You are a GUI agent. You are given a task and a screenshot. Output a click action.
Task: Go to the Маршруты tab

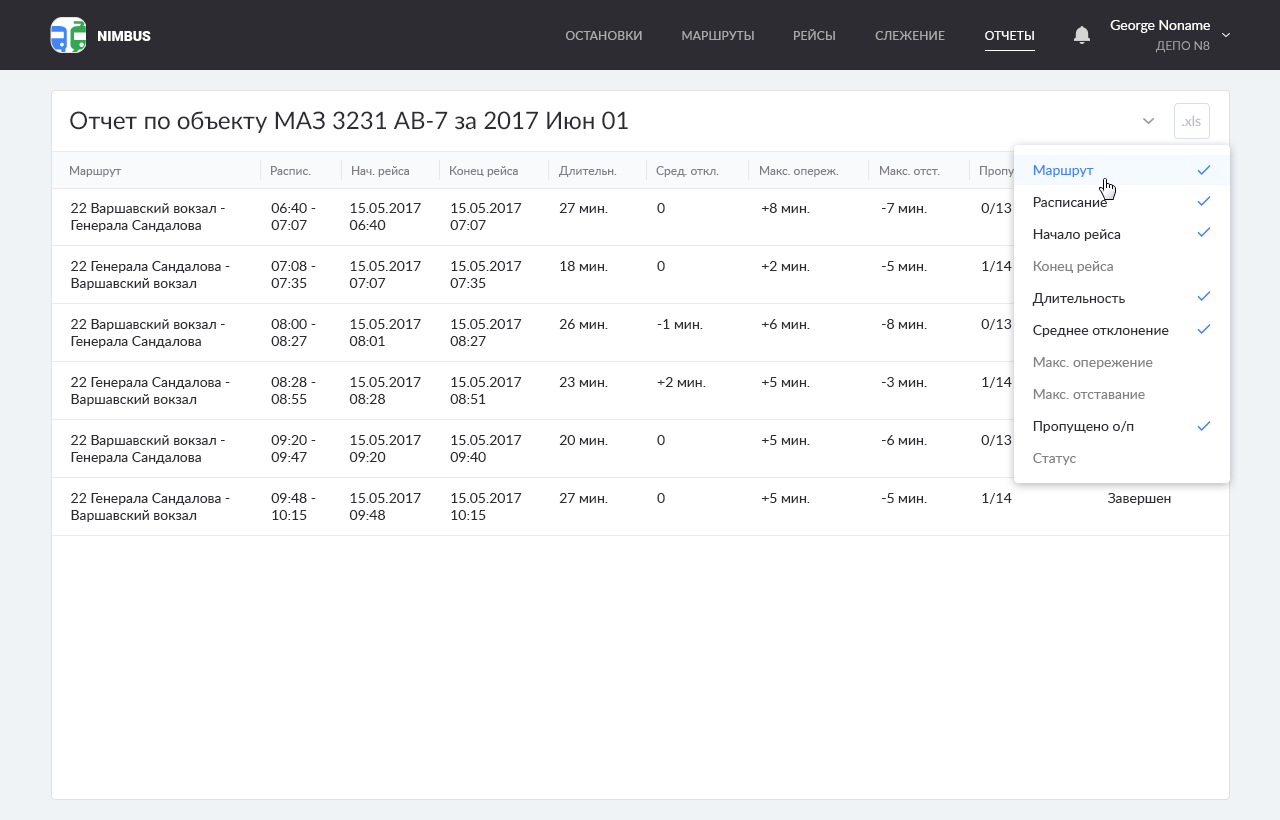pos(717,36)
